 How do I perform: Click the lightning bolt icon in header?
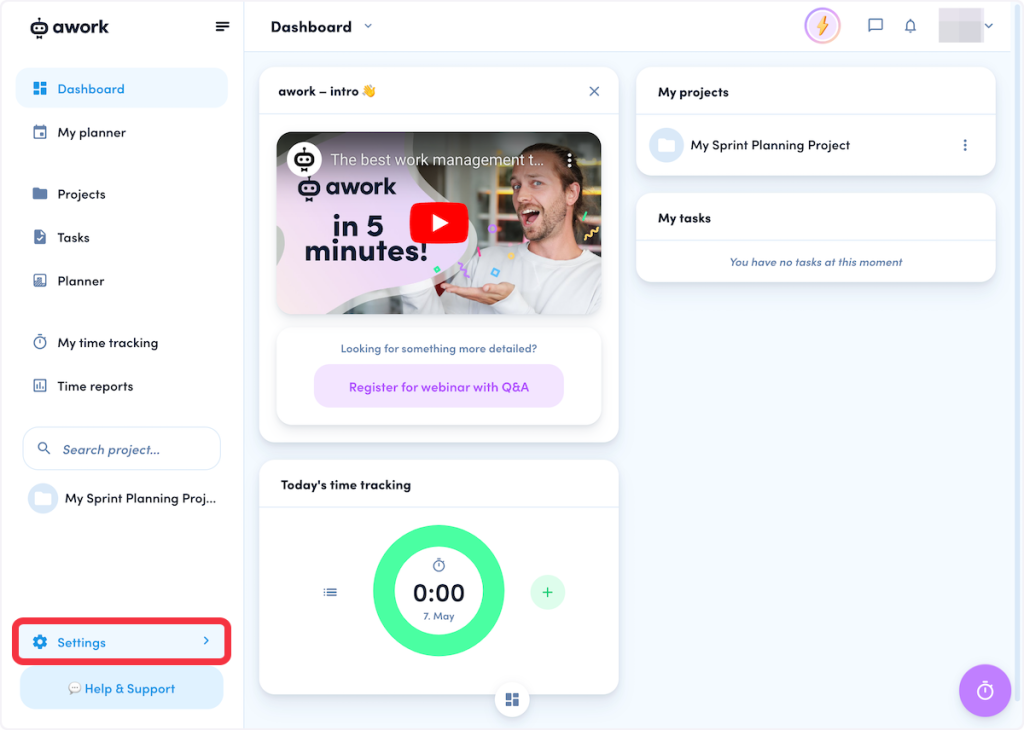pyautogui.click(x=822, y=26)
